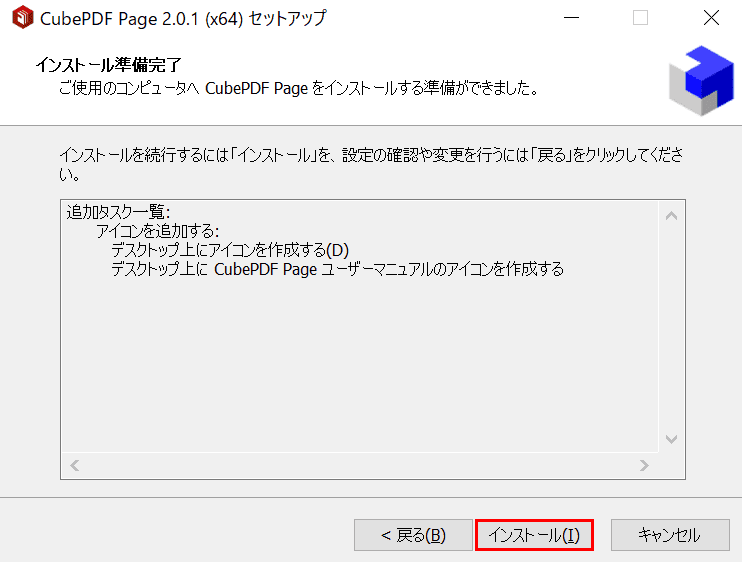
Task: Select the デスクトップ上にアイコンを作成する(D) line
Action: [230, 250]
